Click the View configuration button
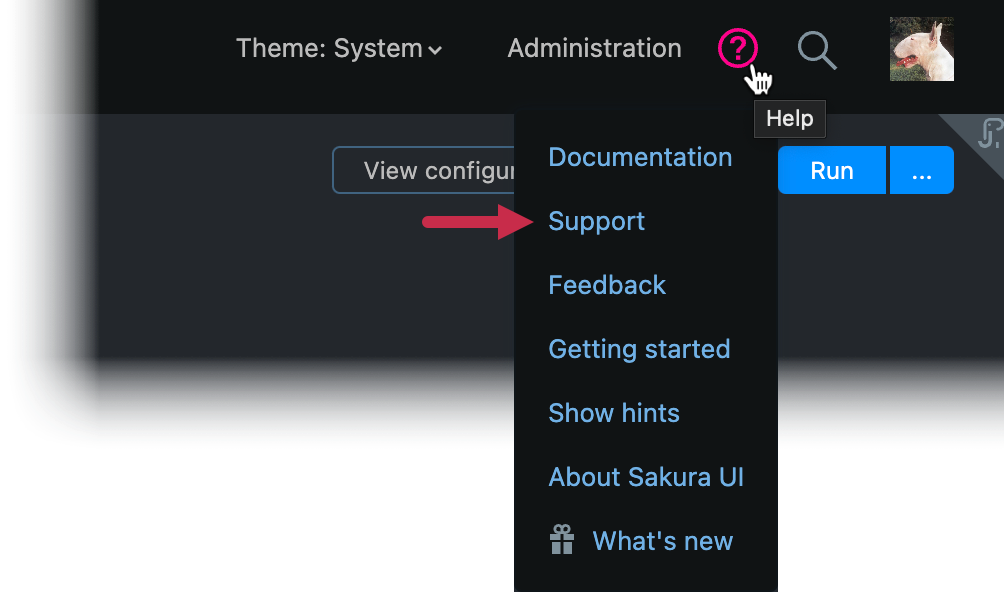The width and height of the screenshot is (1004, 600). 424,171
